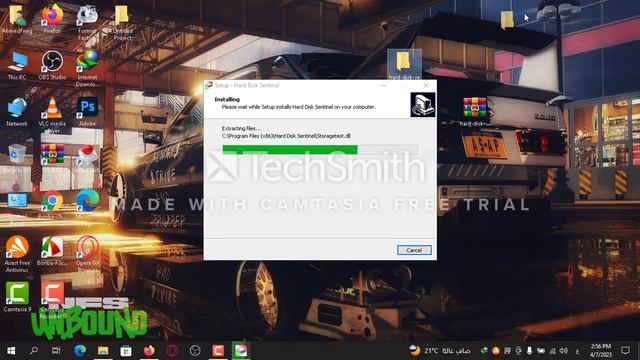640x360 pixels.
Task: Cancel the Hard Disk Sentinel installation
Action: point(414,250)
